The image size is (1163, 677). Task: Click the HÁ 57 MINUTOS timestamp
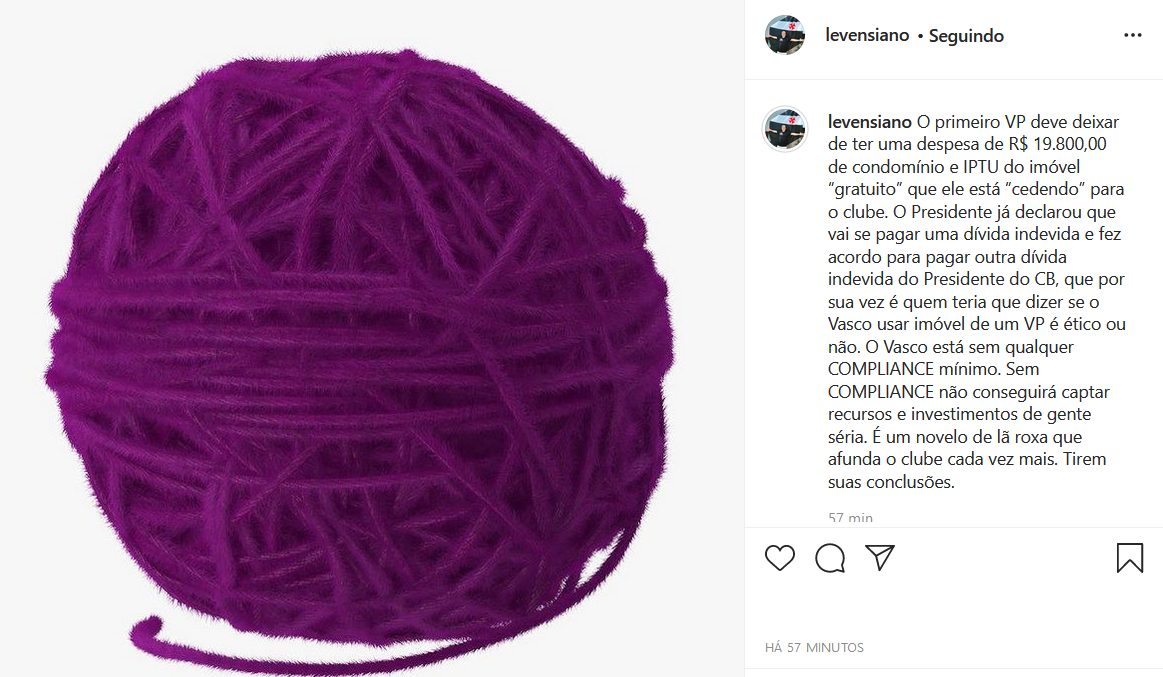814,647
